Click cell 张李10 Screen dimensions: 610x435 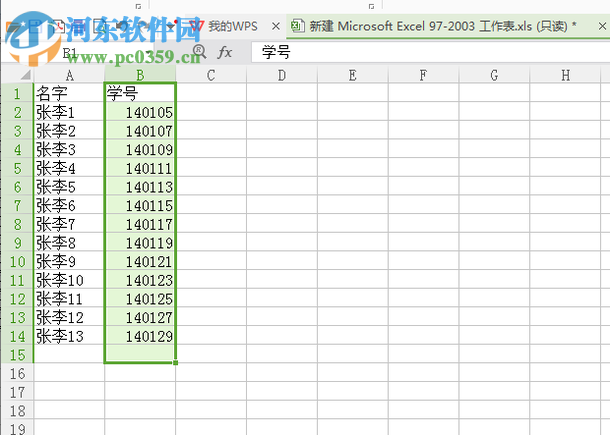(69, 280)
